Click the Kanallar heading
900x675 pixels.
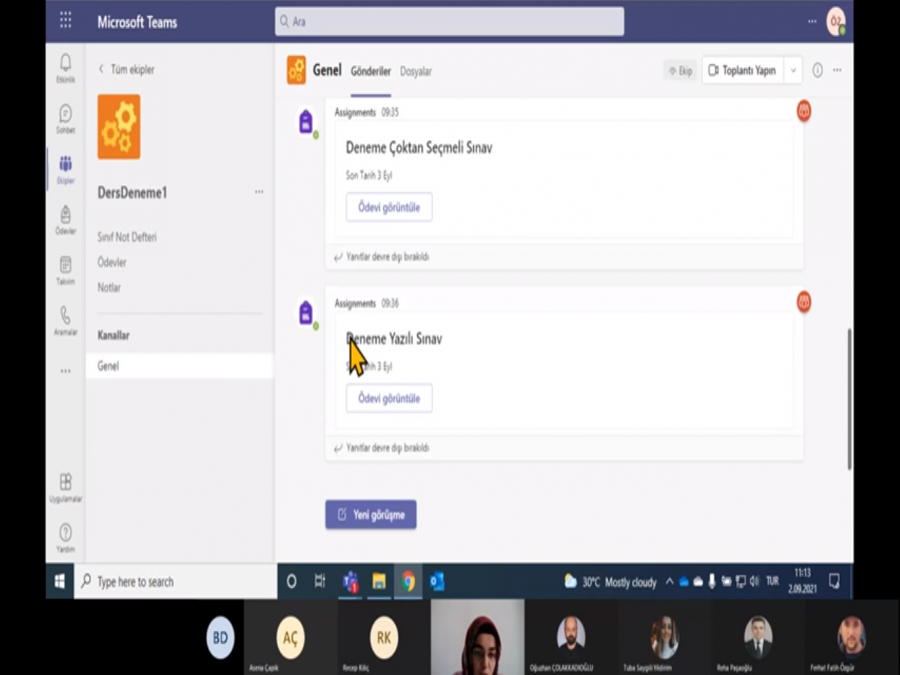[x=114, y=335]
